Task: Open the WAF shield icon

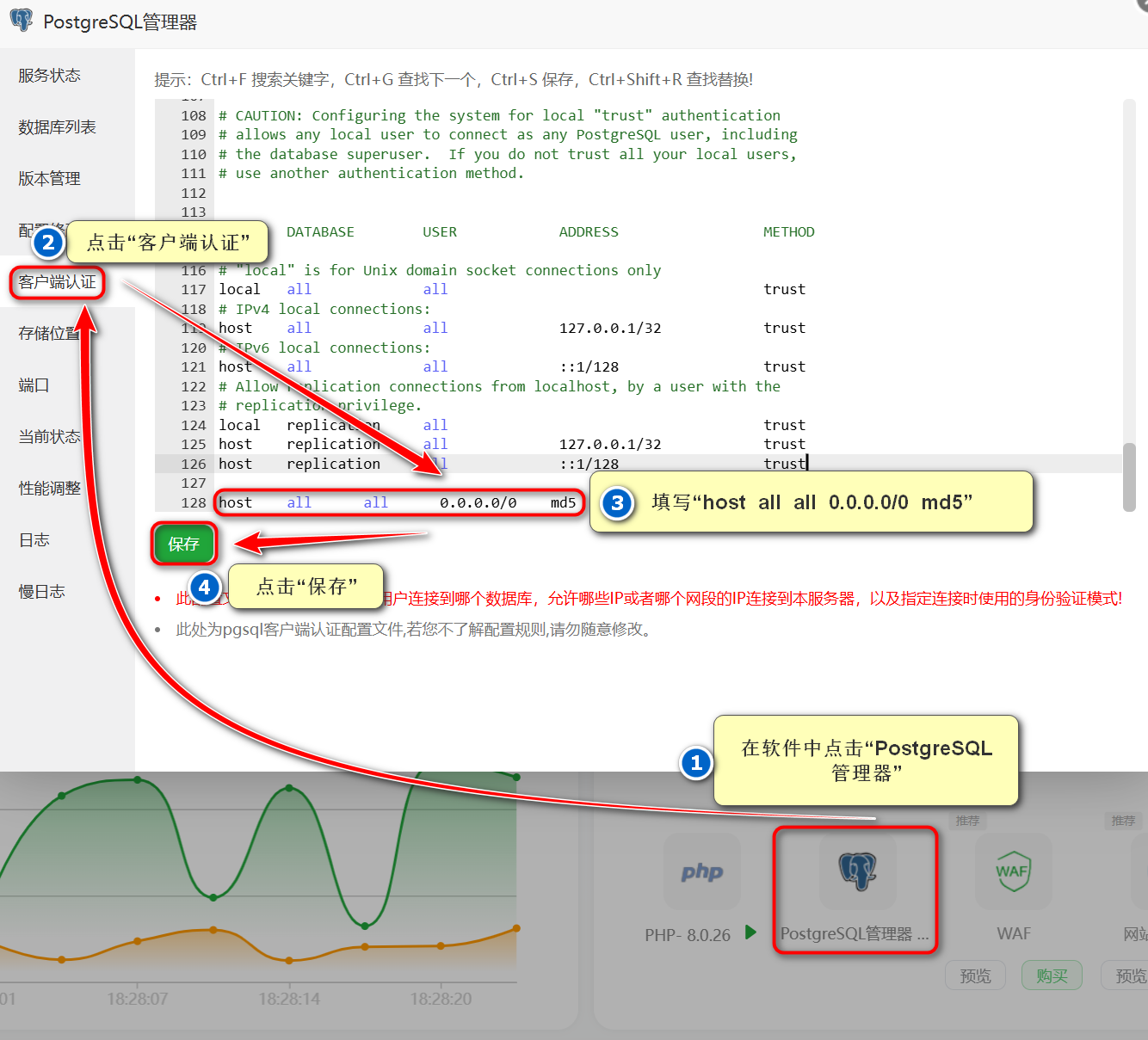Action: coord(1014,871)
